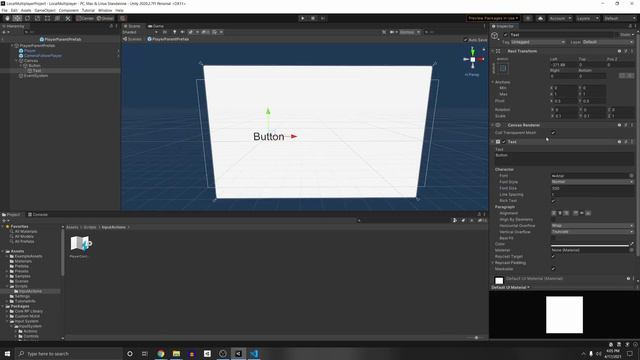The height and width of the screenshot is (360, 640).
Task: Open the Account dropdown
Action: (559, 18)
